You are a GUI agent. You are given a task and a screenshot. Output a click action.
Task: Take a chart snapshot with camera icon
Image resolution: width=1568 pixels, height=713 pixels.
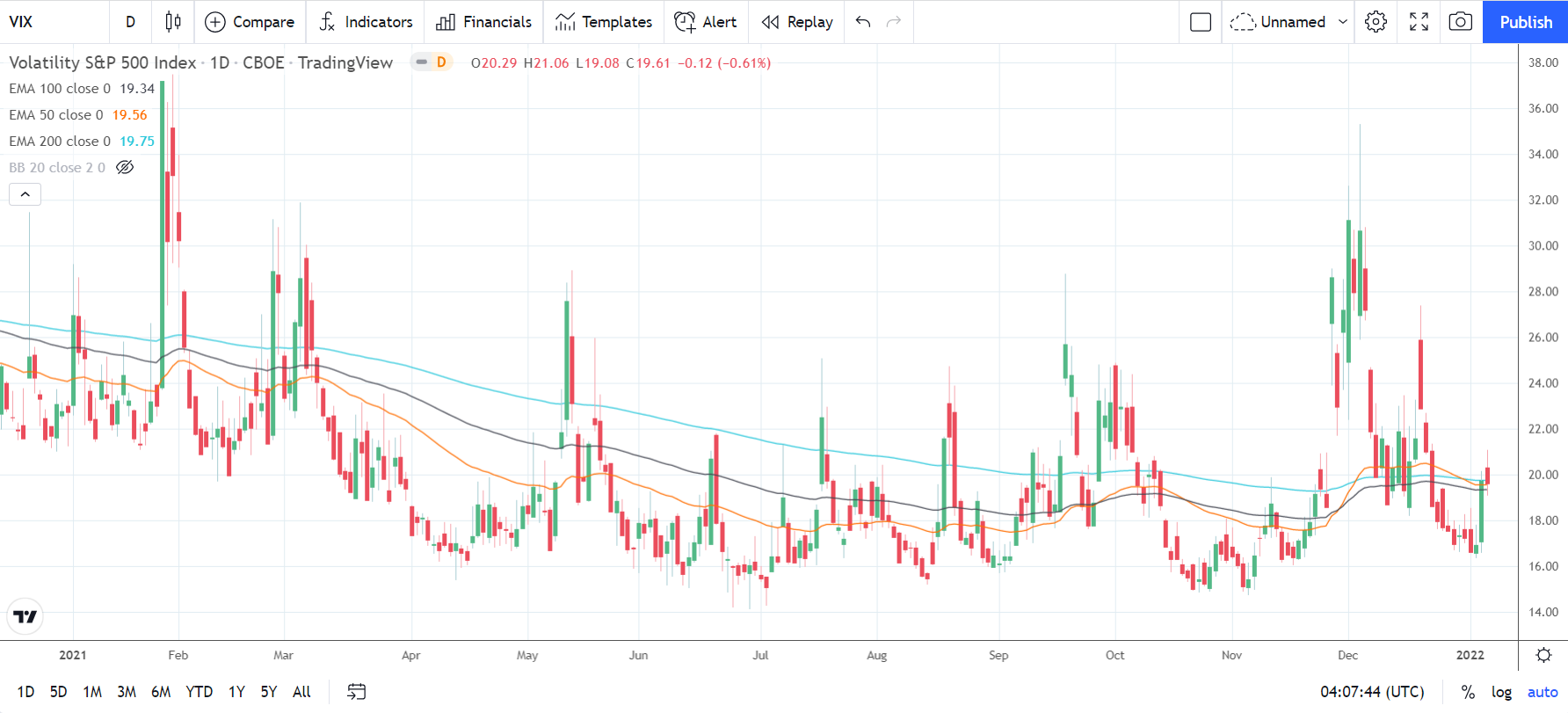pos(1461,22)
